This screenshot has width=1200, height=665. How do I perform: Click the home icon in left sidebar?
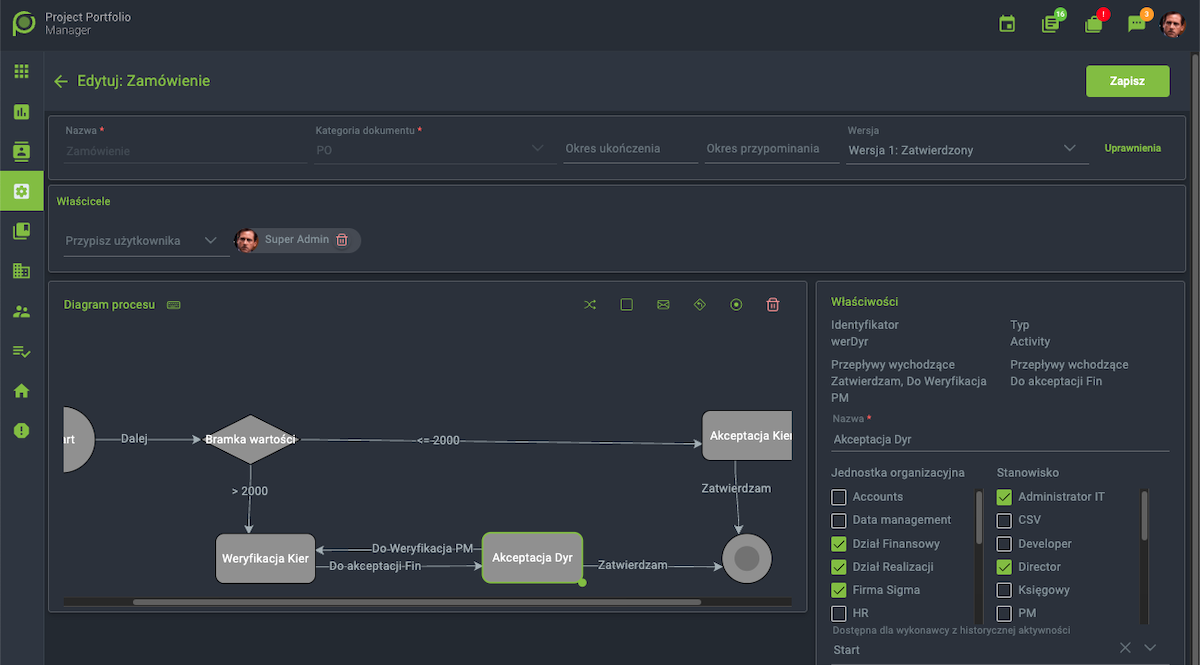click(x=21, y=391)
